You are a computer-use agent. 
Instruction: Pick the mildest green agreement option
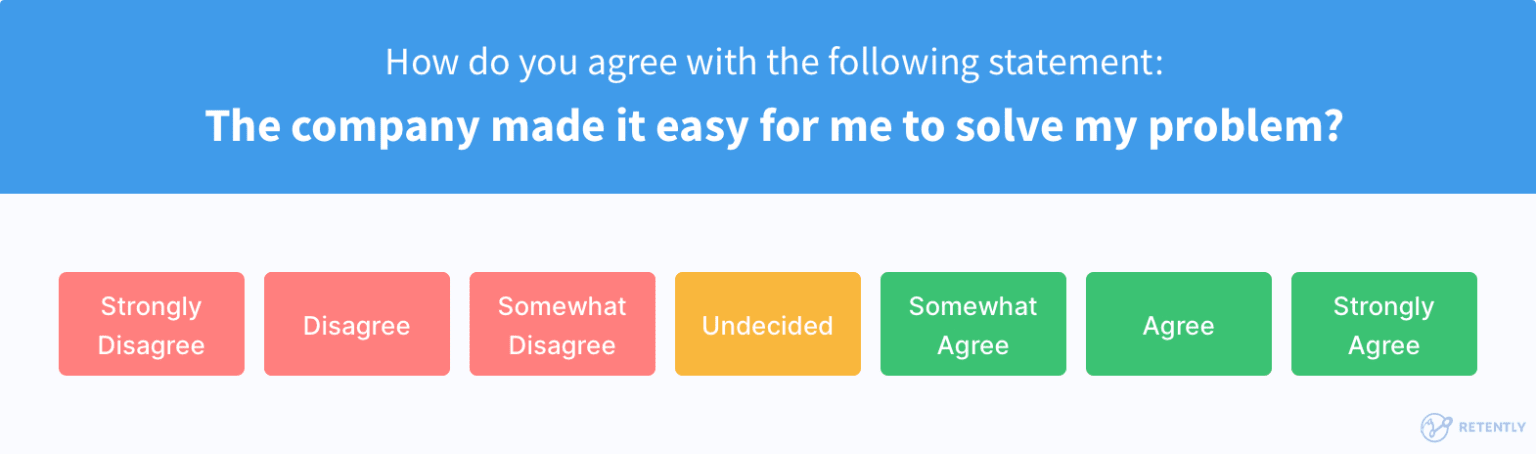[973, 324]
